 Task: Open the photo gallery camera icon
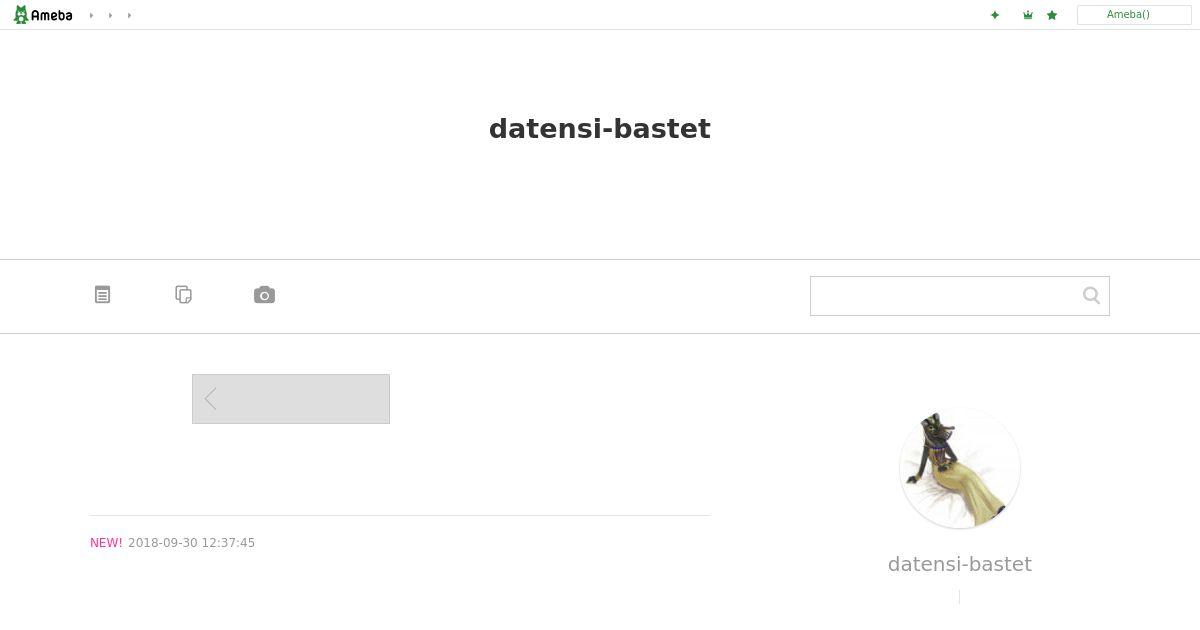(264, 294)
